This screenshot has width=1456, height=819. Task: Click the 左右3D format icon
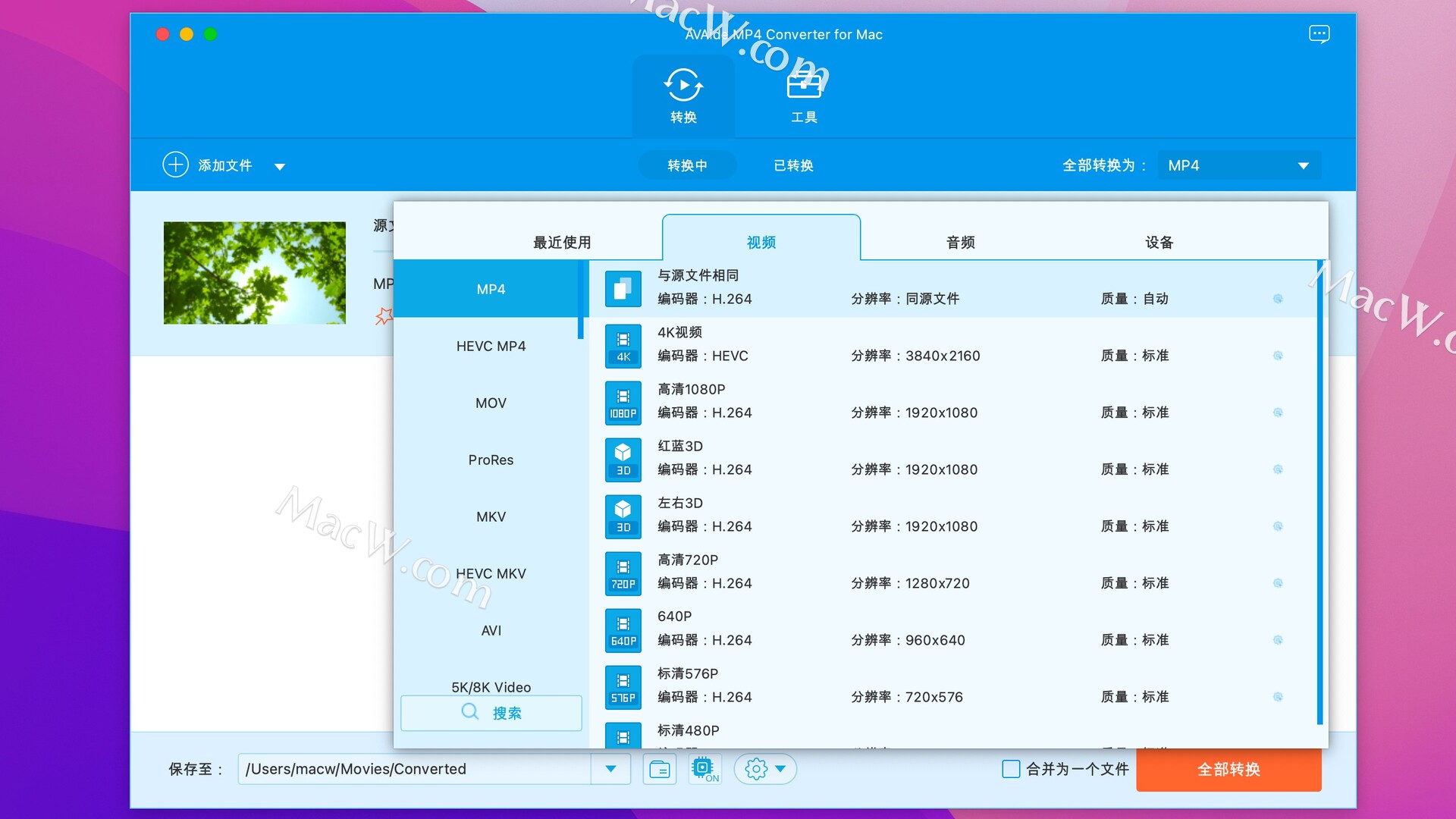[623, 516]
